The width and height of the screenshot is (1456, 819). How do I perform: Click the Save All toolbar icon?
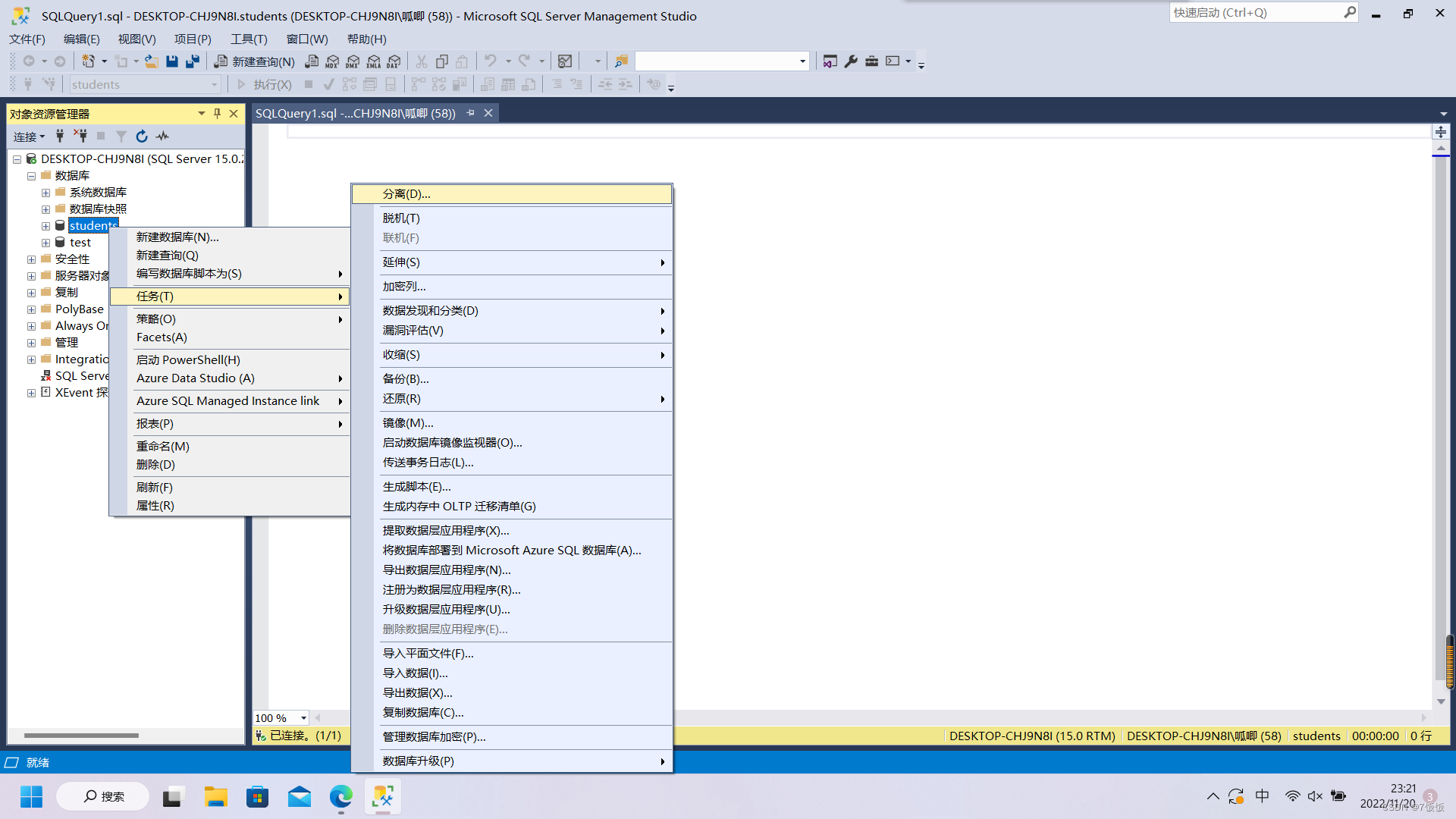pyautogui.click(x=193, y=61)
